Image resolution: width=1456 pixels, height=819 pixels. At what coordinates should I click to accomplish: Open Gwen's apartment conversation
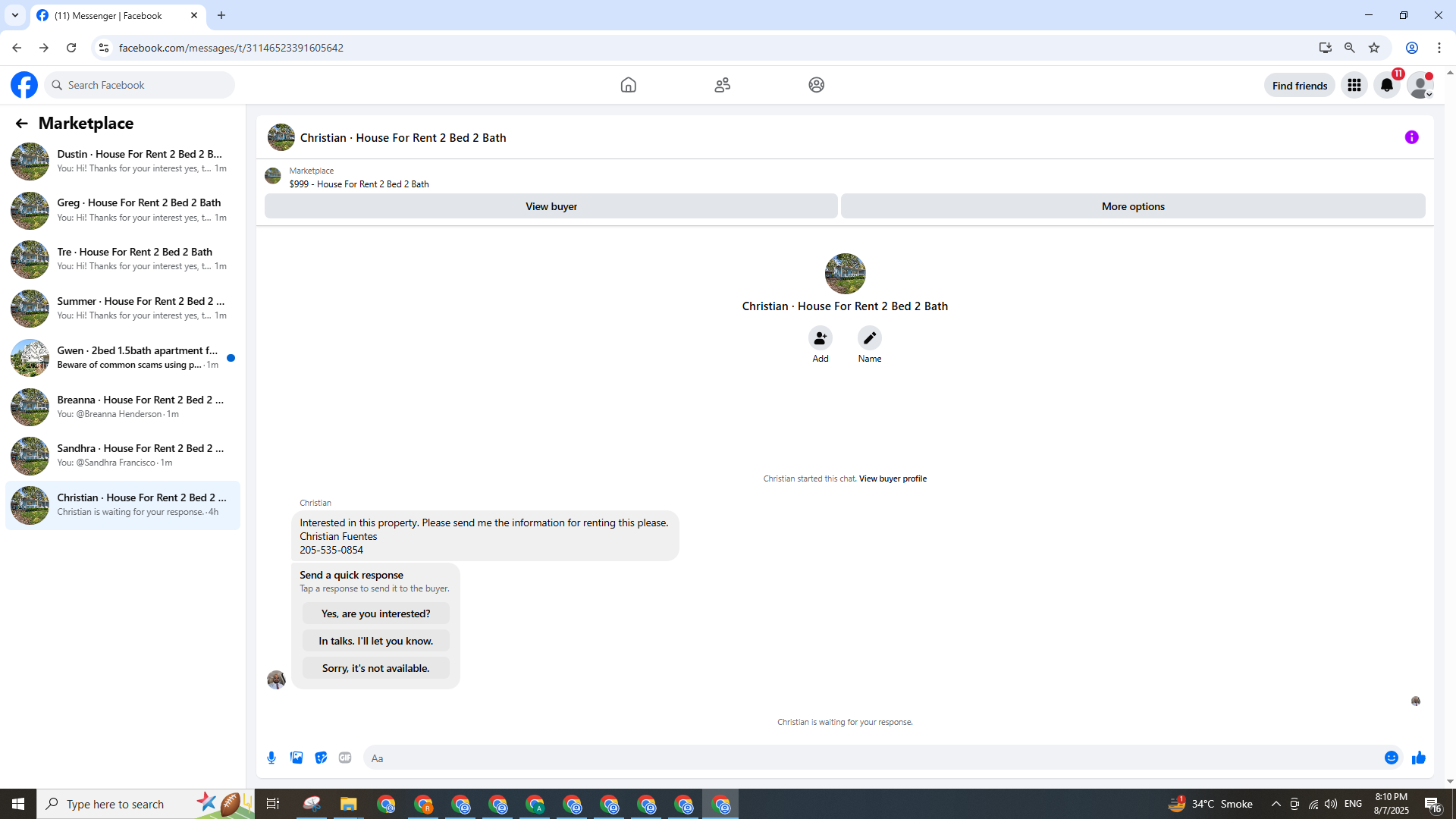pyautogui.click(x=123, y=358)
